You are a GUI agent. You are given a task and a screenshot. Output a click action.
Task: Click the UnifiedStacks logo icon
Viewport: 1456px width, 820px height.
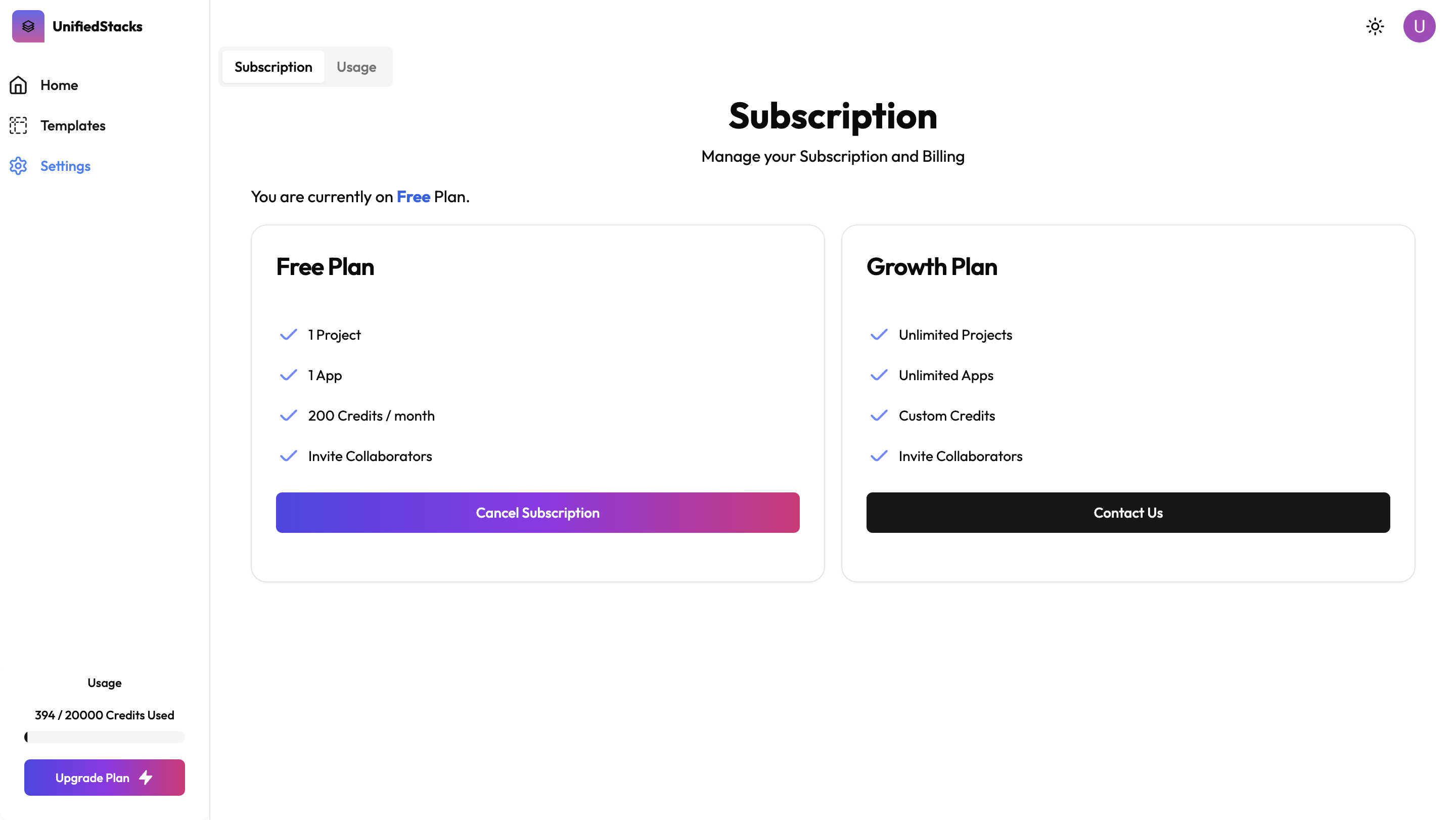(x=28, y=26)
